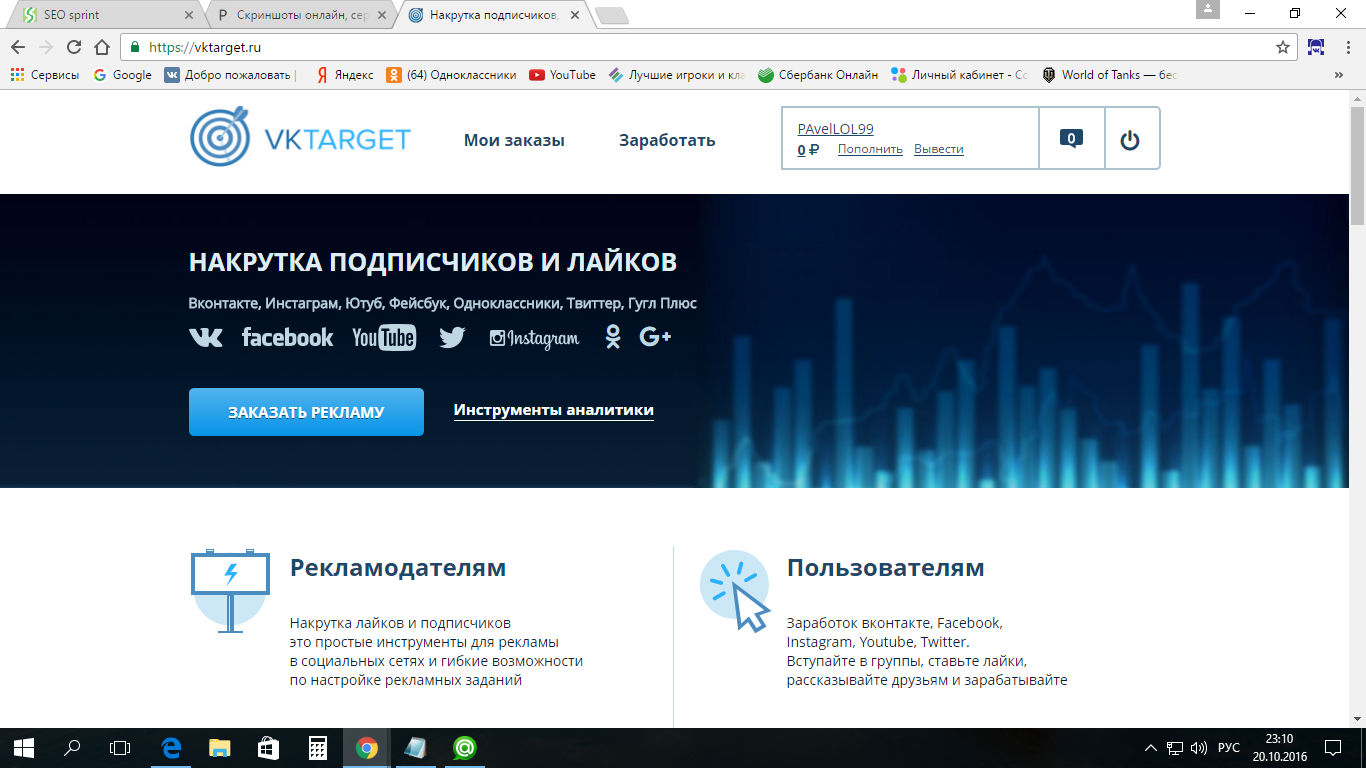Click Рекламодателям heading
Image resolution: width=1366 pixels, height=768 pixels.
(398, 568)
